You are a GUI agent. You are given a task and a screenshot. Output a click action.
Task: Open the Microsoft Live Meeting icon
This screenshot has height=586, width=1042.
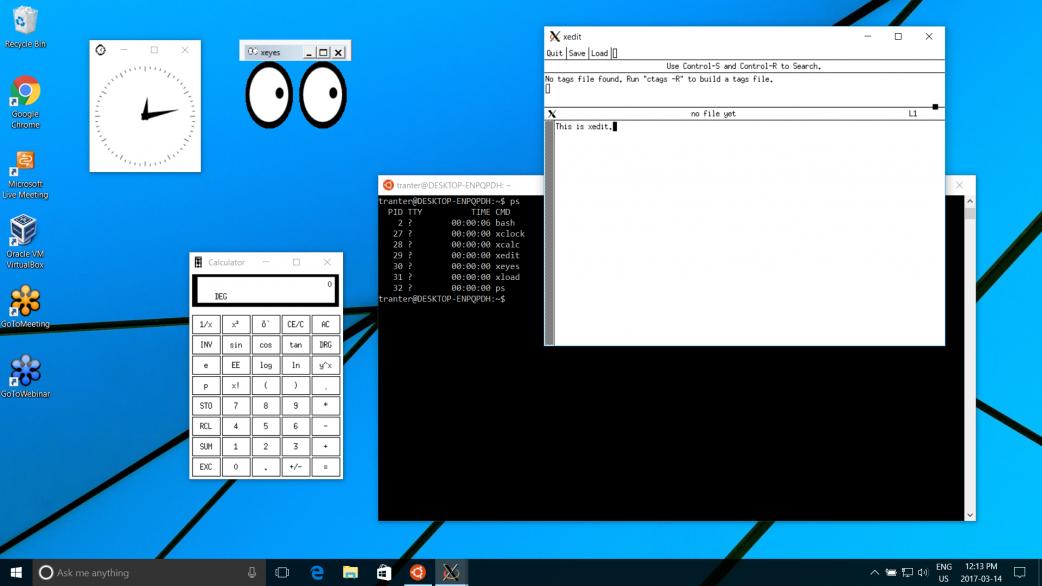click(25, 163)
